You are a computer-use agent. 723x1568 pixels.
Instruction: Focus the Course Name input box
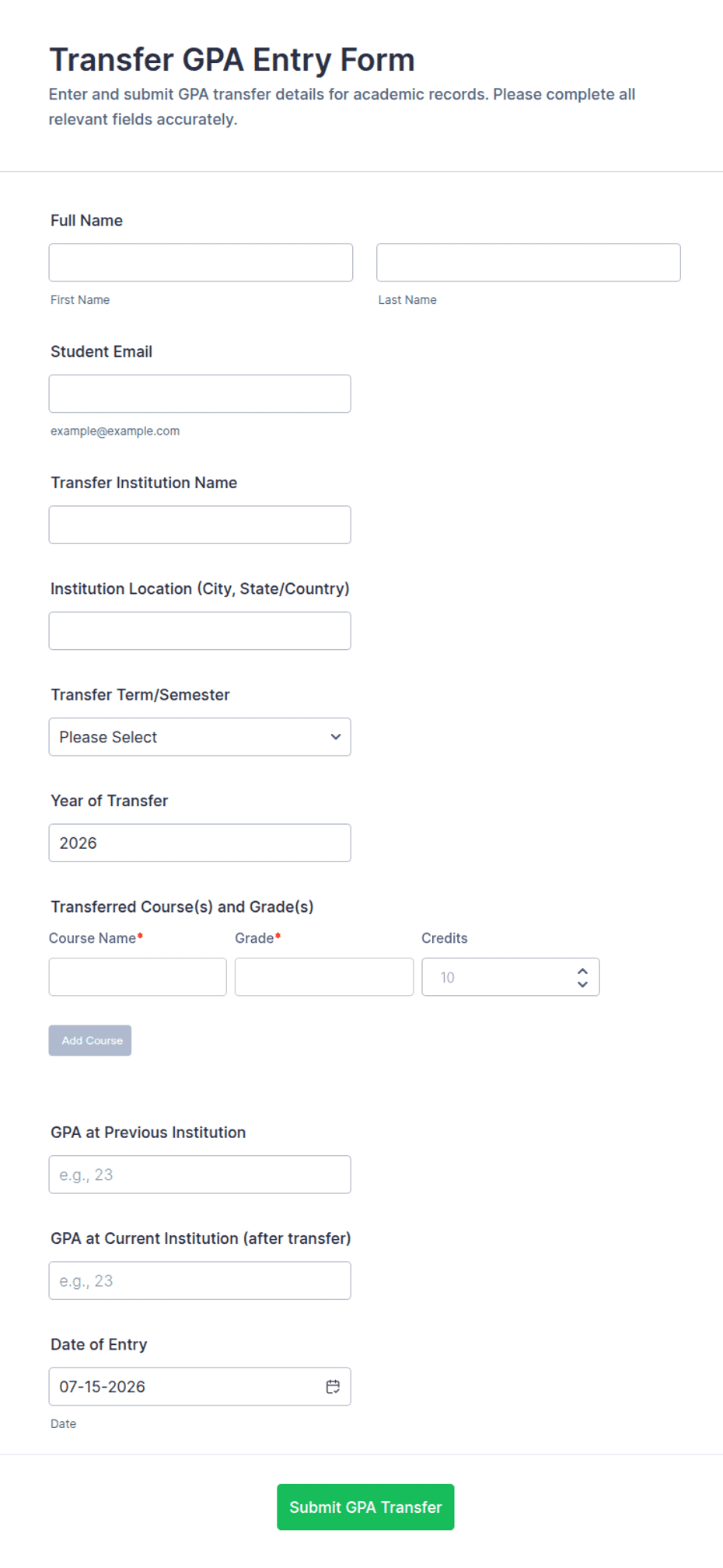point(138,977)
